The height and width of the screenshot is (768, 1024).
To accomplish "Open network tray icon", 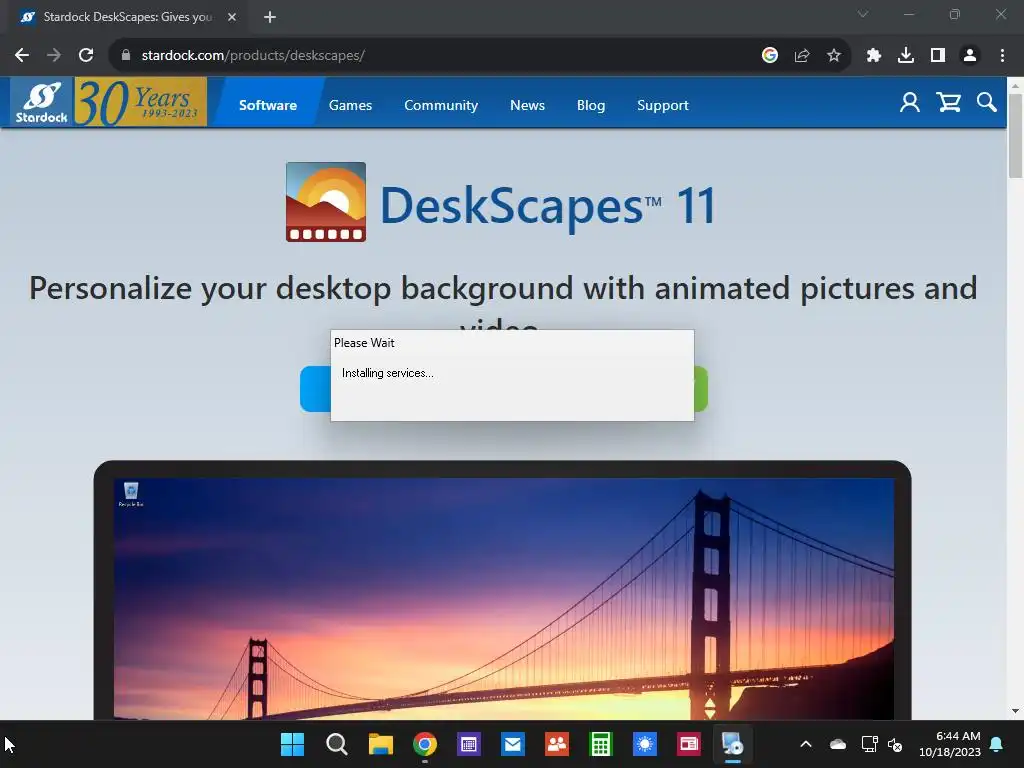I will click(869, 744).
